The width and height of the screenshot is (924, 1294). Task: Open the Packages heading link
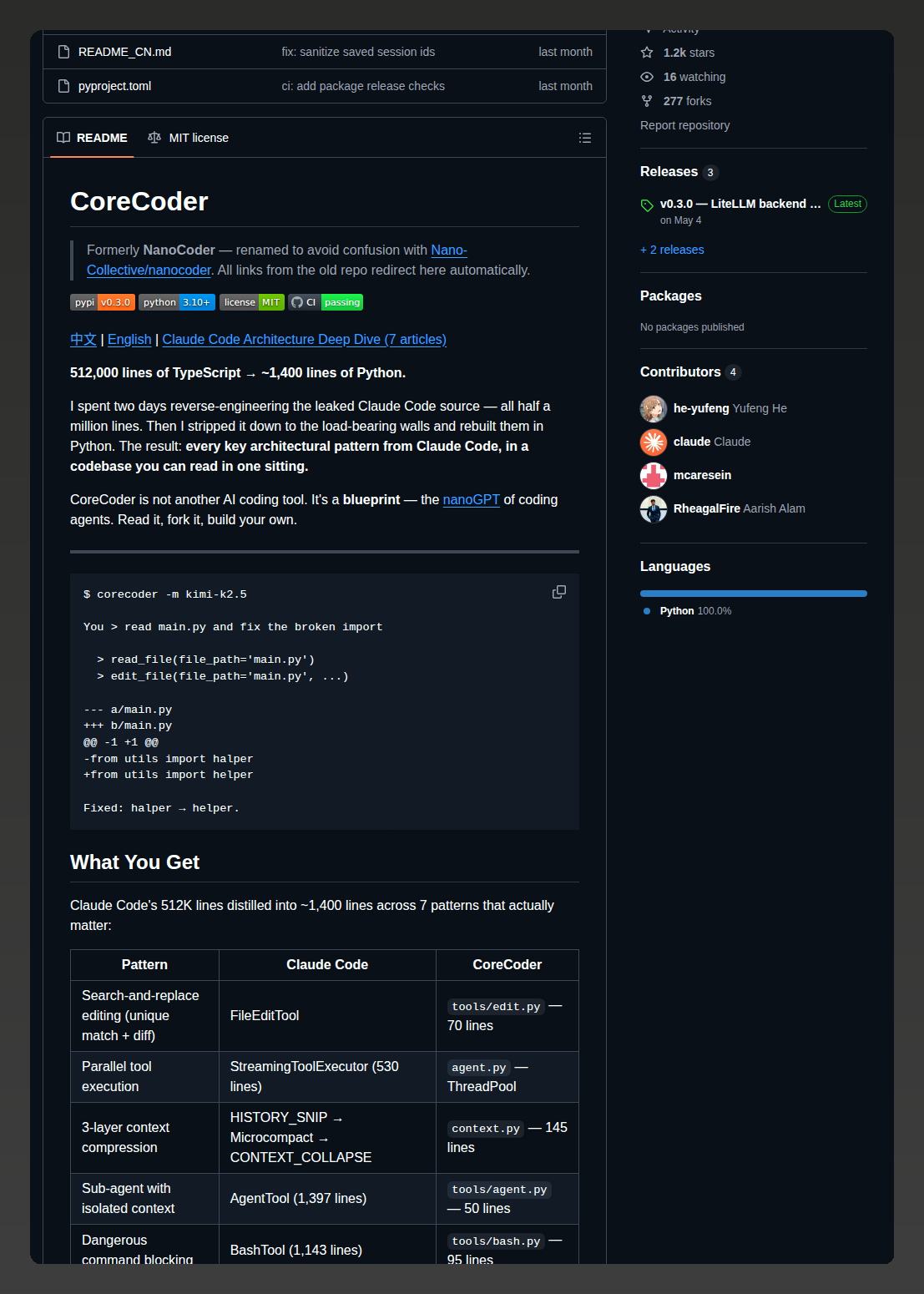[x=671, y=296]
